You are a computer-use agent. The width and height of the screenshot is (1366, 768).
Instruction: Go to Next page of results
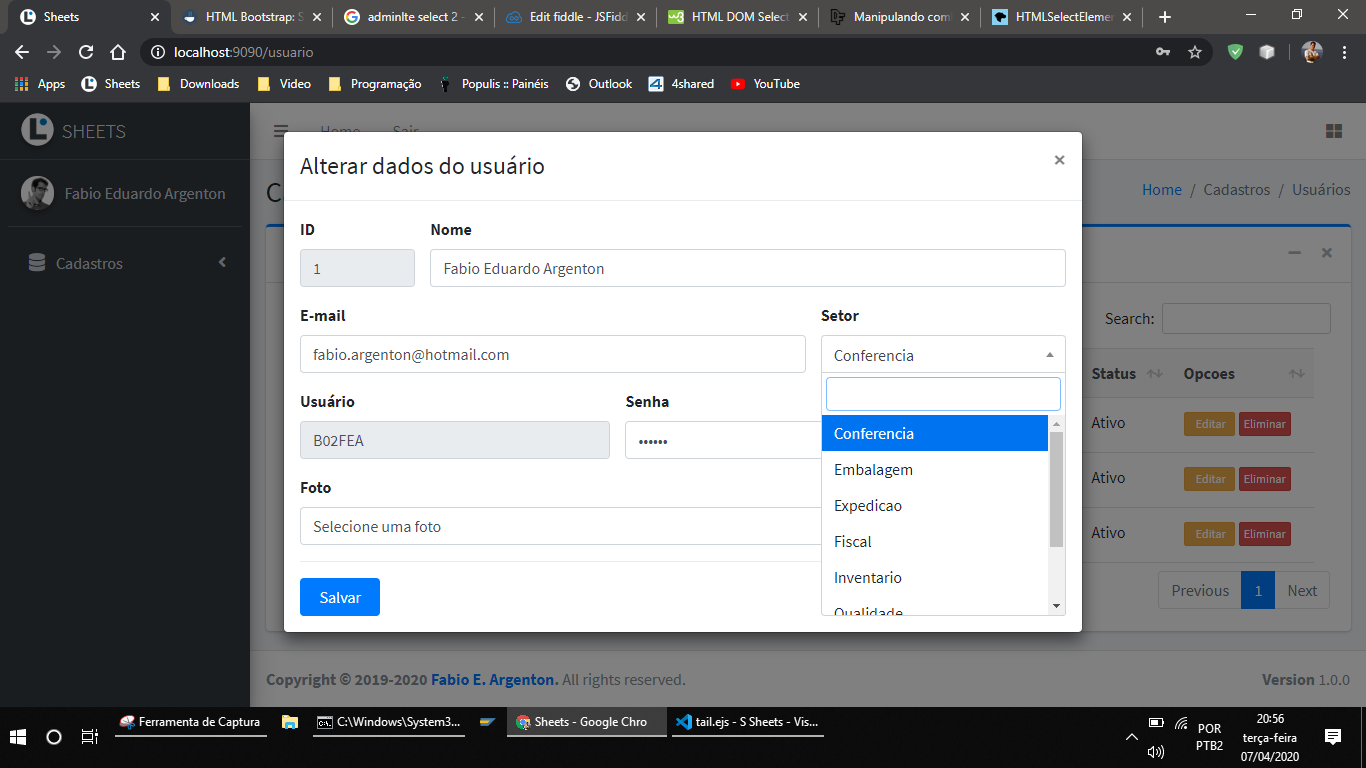[1302, 590]
